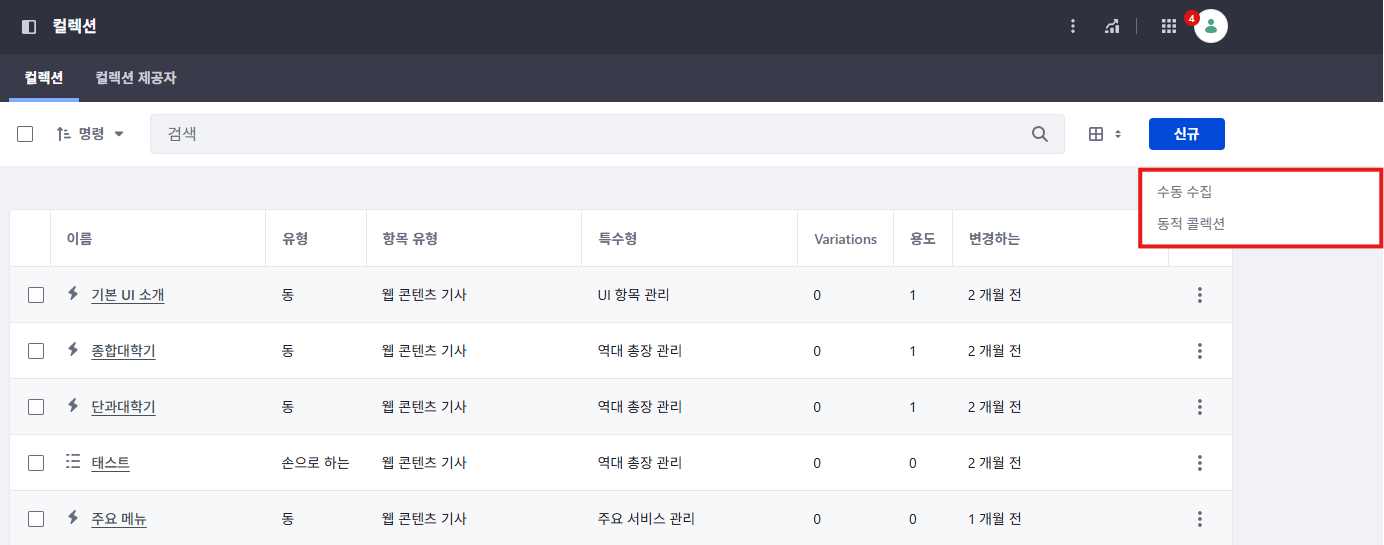
Task: Choose 동적 콜렉션 from the dropdown menu
Action: click(x=1190, y=224)
